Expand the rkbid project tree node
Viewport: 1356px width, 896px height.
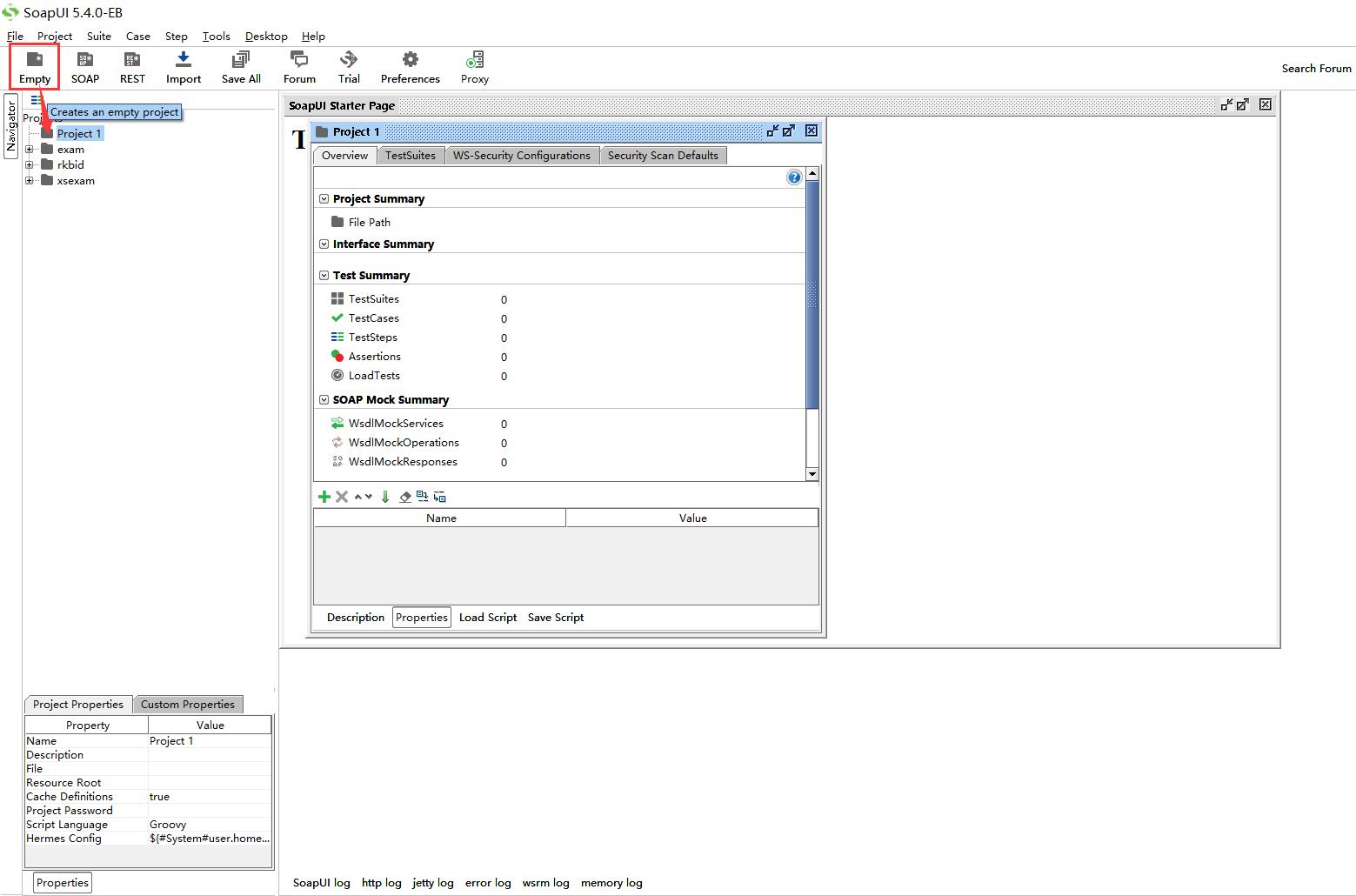click(29, 164)
